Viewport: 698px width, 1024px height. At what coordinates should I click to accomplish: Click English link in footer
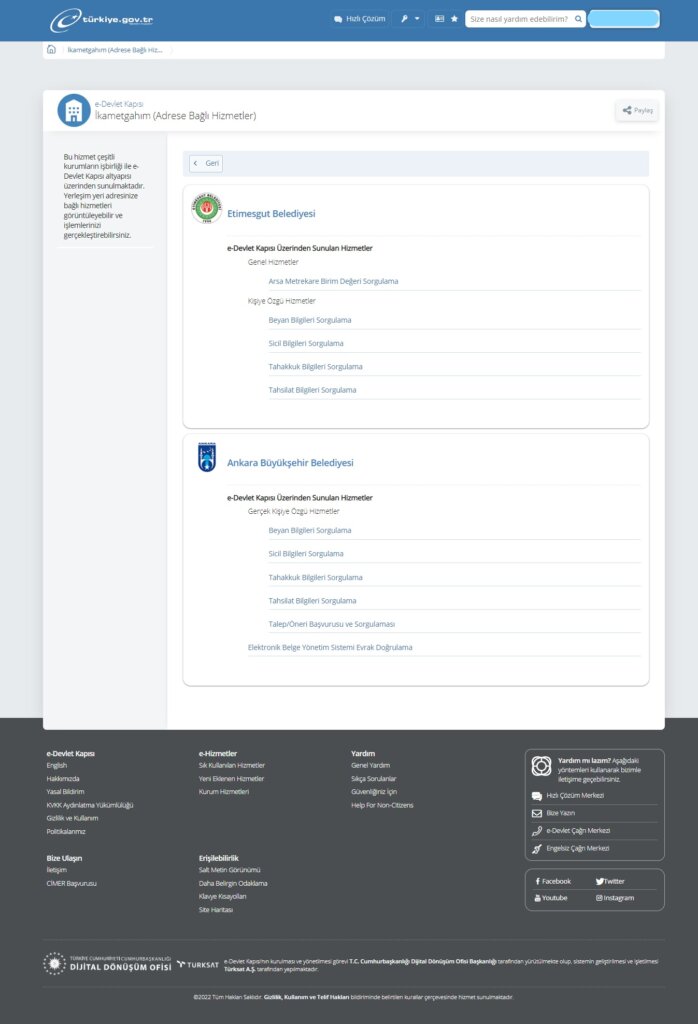click(x=57, y=765)
